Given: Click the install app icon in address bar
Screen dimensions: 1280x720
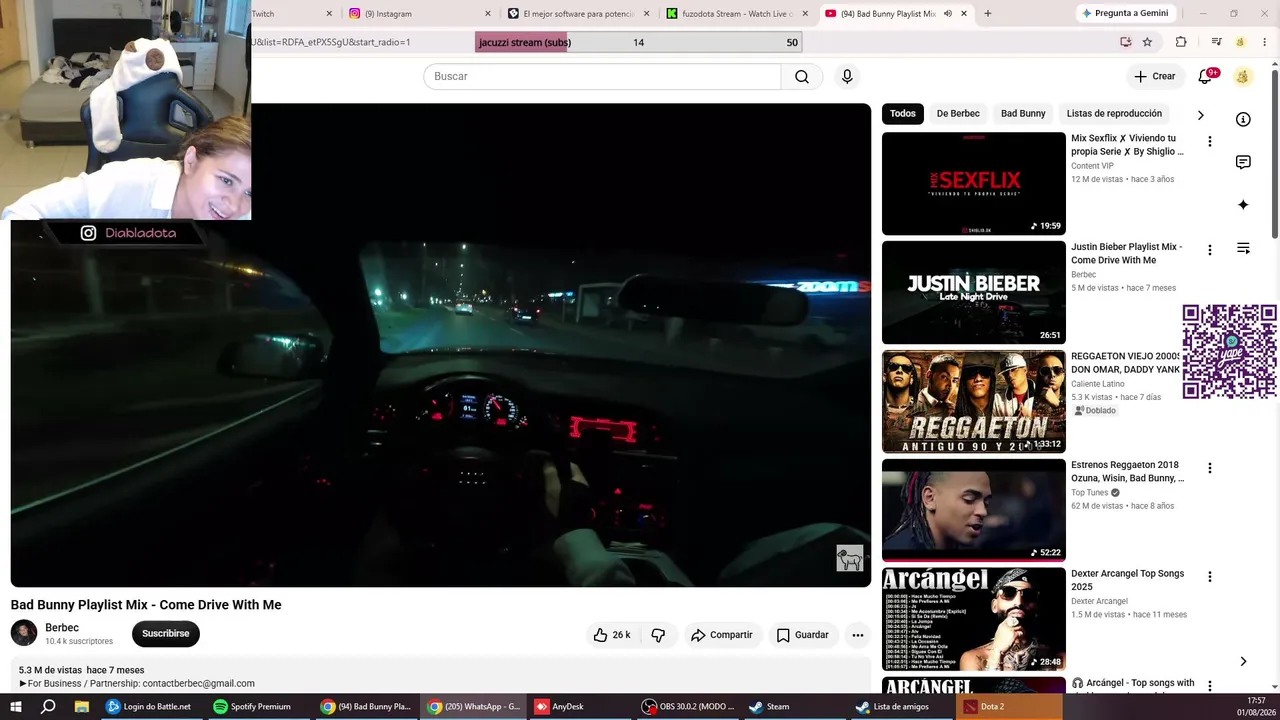Looking at the screenshot, I should click(1125, 42).
